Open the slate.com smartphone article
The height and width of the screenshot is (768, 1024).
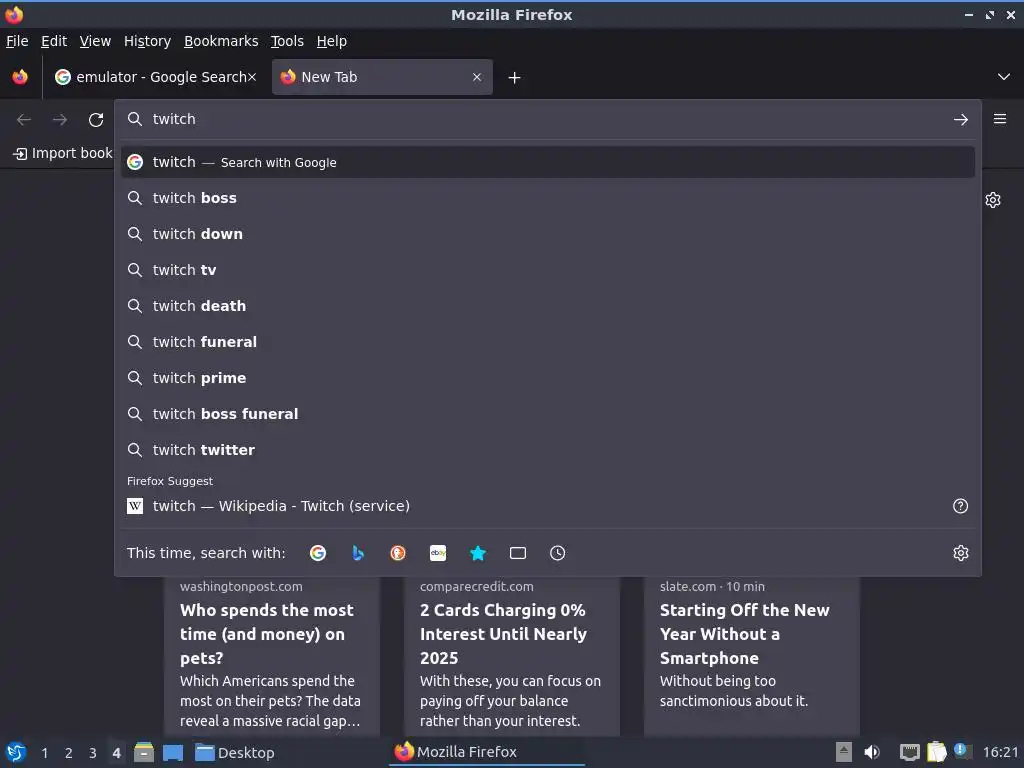[x=752, y=655]
